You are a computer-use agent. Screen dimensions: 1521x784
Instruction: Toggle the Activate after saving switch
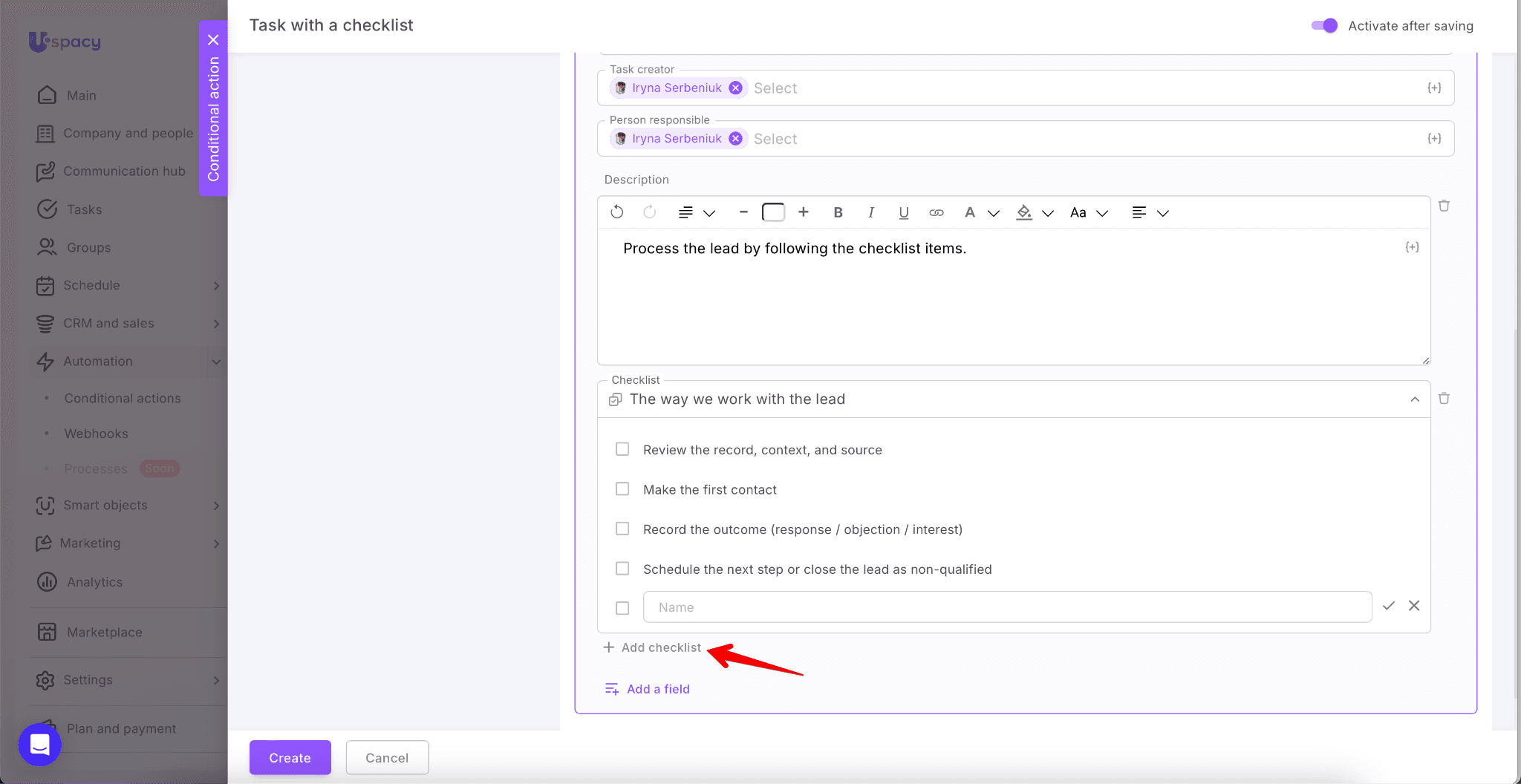(1324, 26)
